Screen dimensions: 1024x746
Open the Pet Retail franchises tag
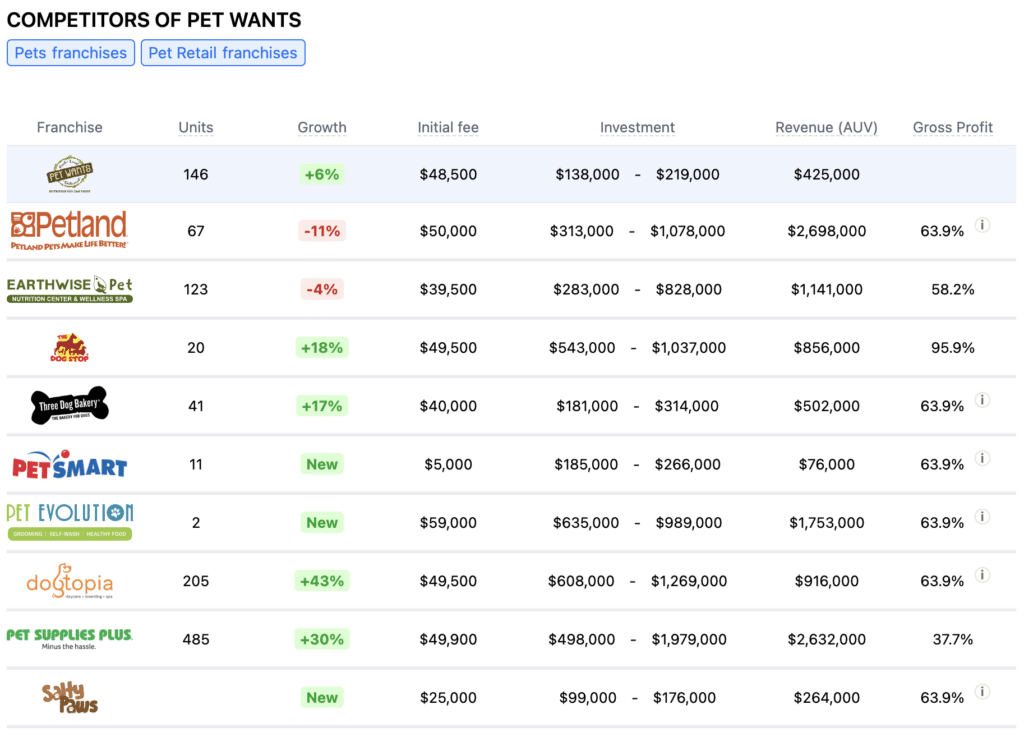coord(223,53)
